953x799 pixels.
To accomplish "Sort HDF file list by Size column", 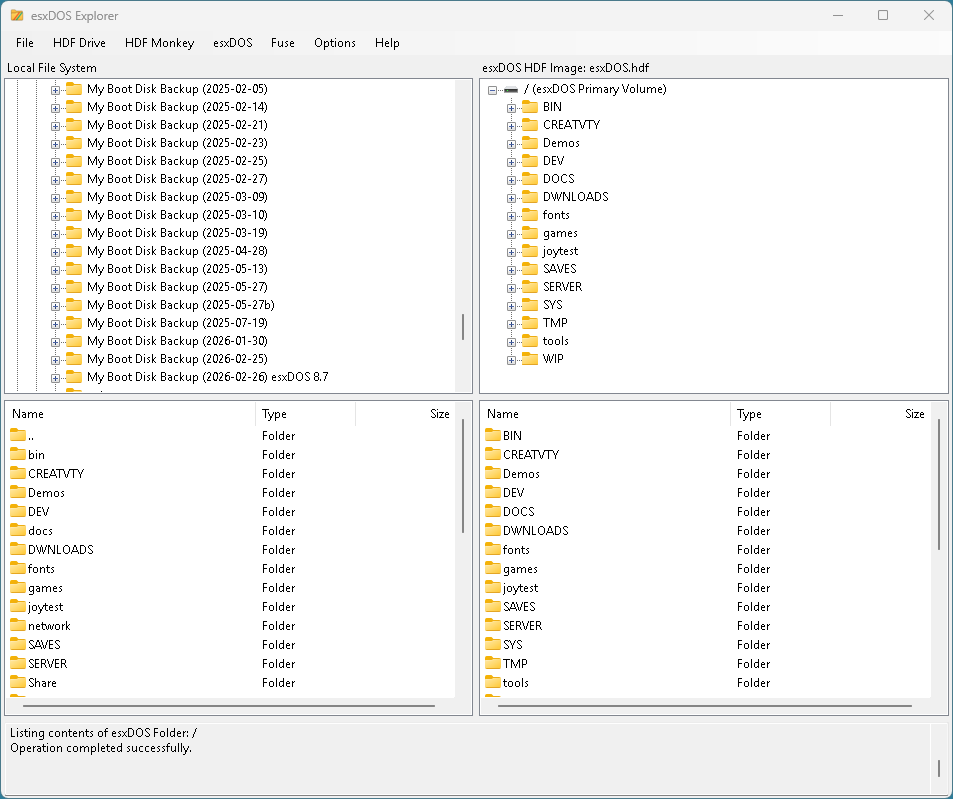I will 880,414.
